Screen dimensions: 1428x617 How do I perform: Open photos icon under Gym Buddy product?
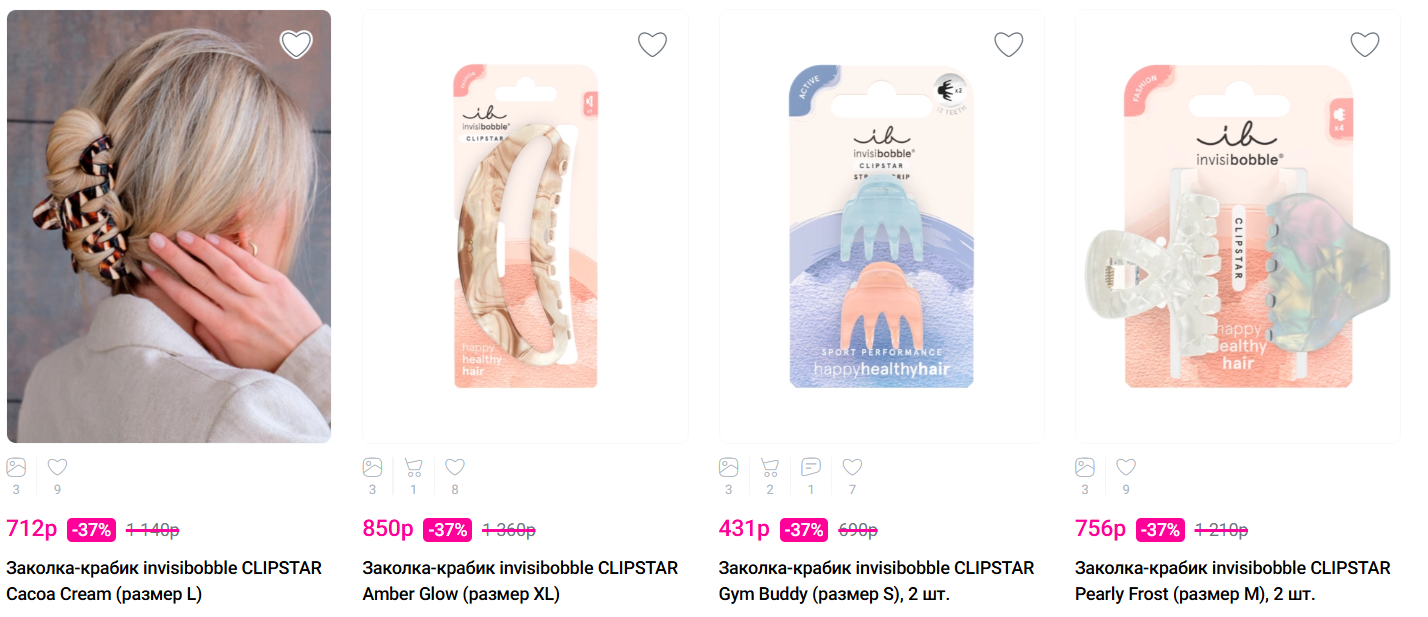tap(729, 467)
